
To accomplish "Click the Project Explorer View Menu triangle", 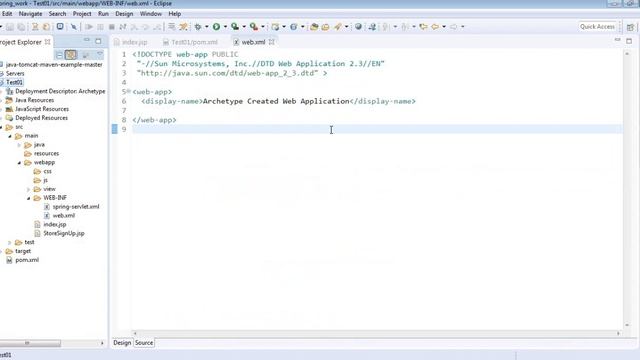I will (x=100, y=54).
